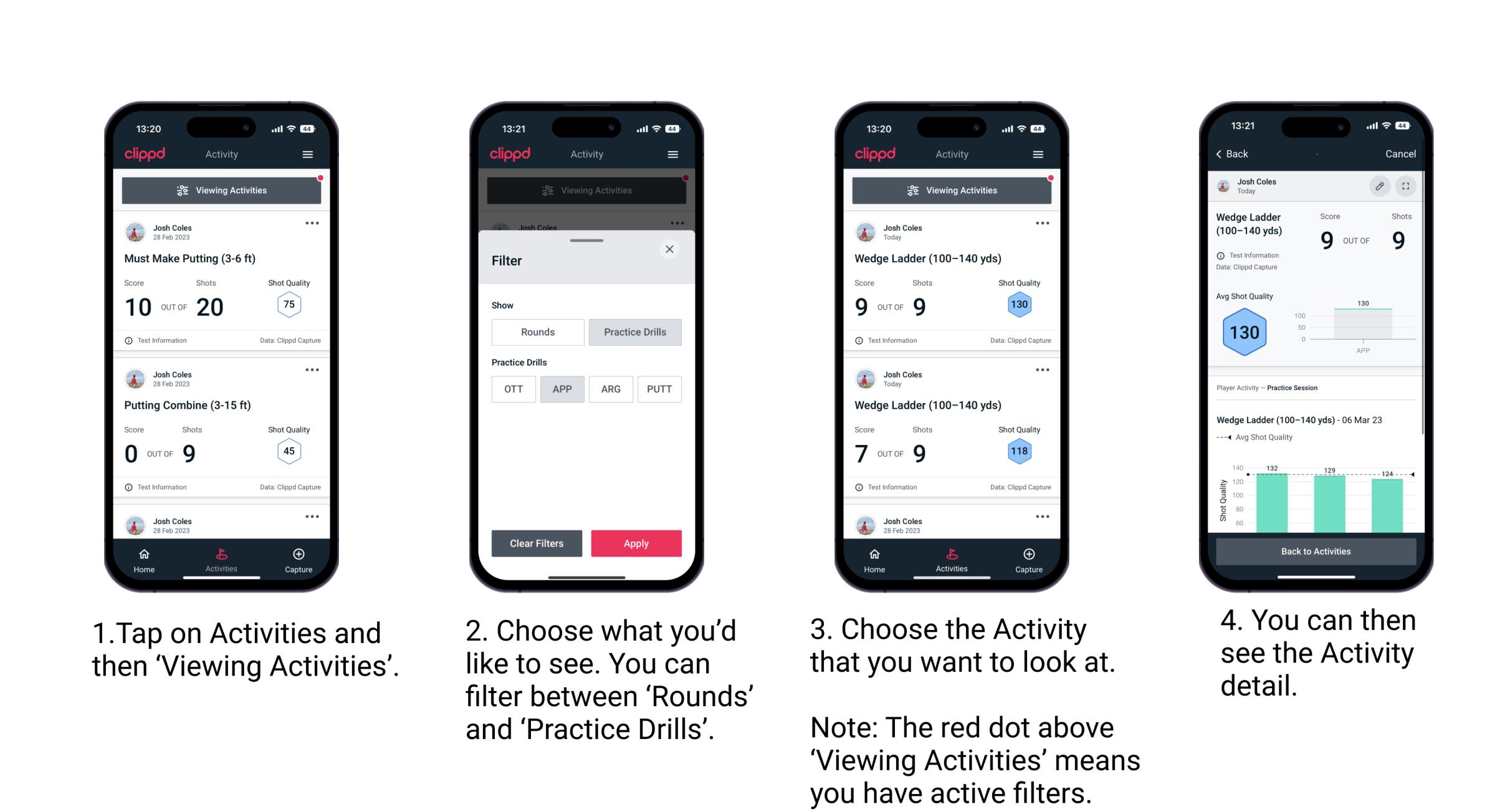Screen dimensions: 1510x812
Task: Select the ARG practice drill filter
Action: (x=611, y=389)
